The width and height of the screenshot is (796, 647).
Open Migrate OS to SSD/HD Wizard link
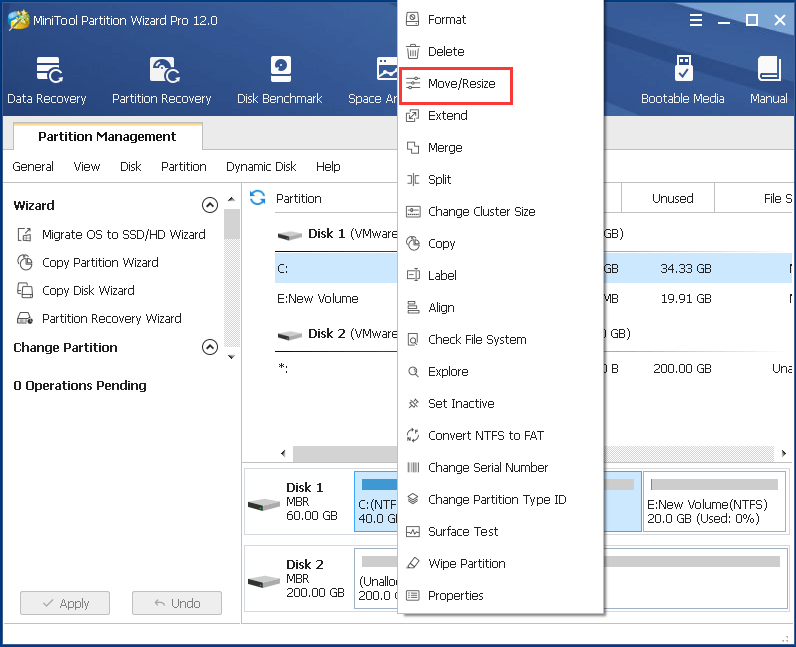(123, 234)
